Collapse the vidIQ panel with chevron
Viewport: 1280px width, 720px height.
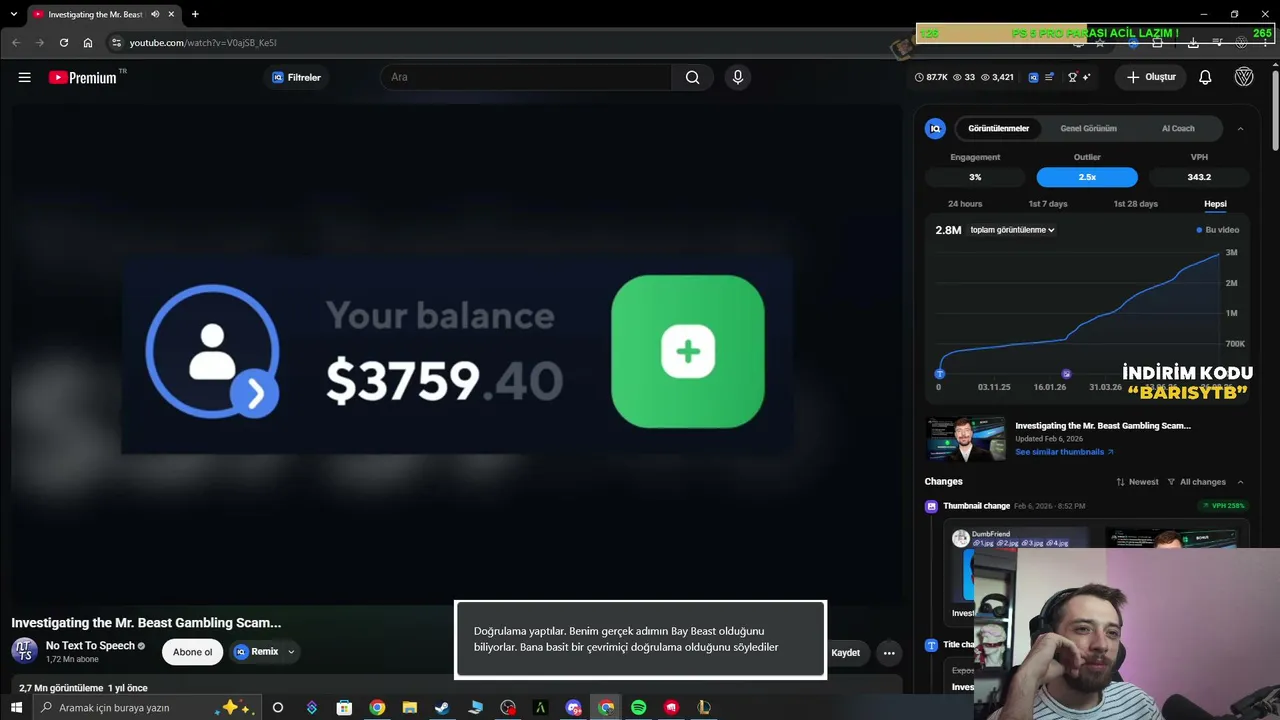click(x=1241, y=128)
